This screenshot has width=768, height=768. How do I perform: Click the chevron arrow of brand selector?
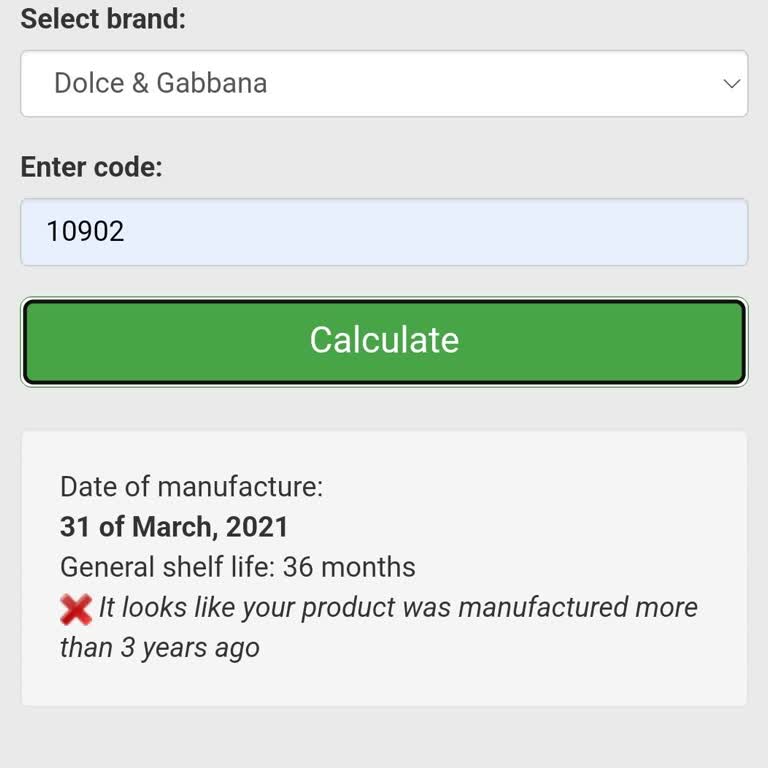732,83
